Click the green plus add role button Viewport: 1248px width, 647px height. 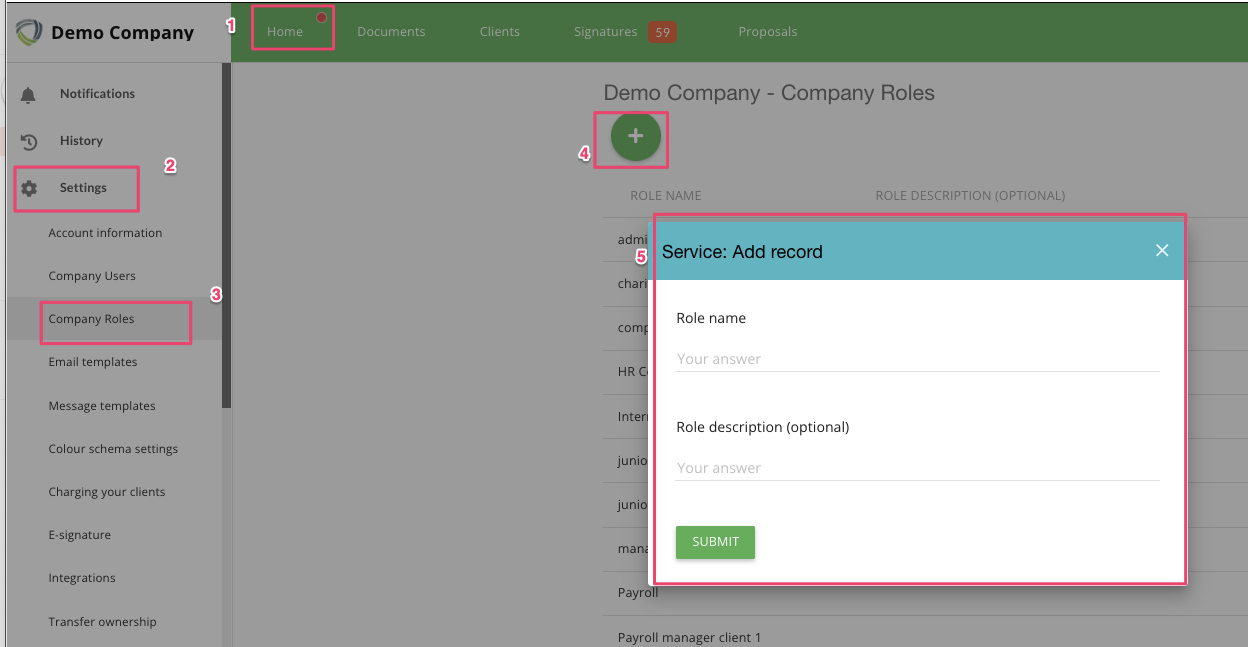click(x=635, y=137)
